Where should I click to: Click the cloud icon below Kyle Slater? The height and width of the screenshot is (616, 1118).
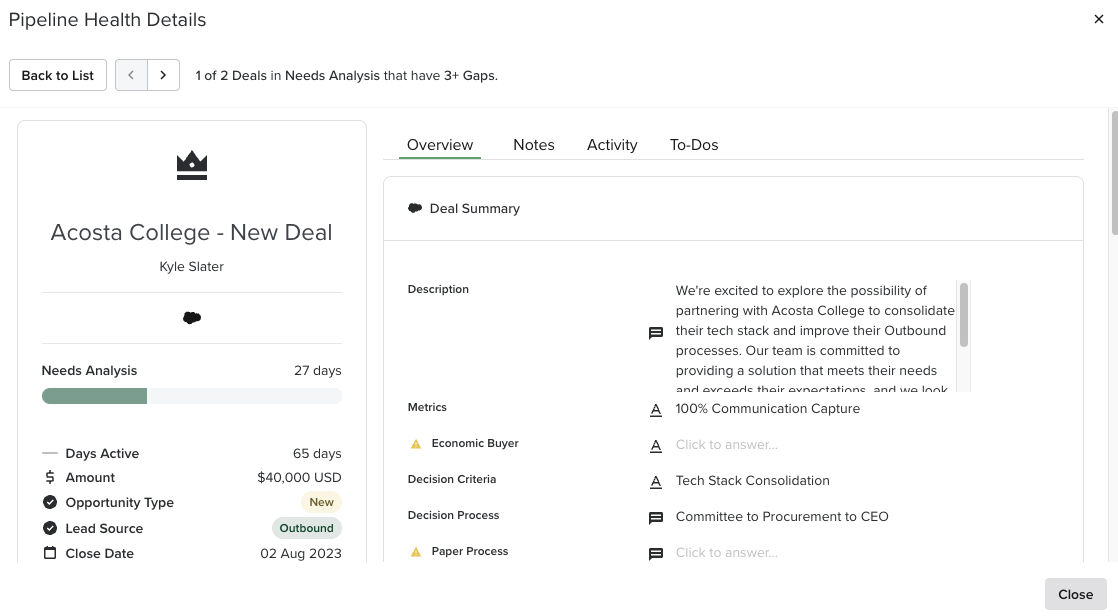pyautogui.click(x=191, y=317)
